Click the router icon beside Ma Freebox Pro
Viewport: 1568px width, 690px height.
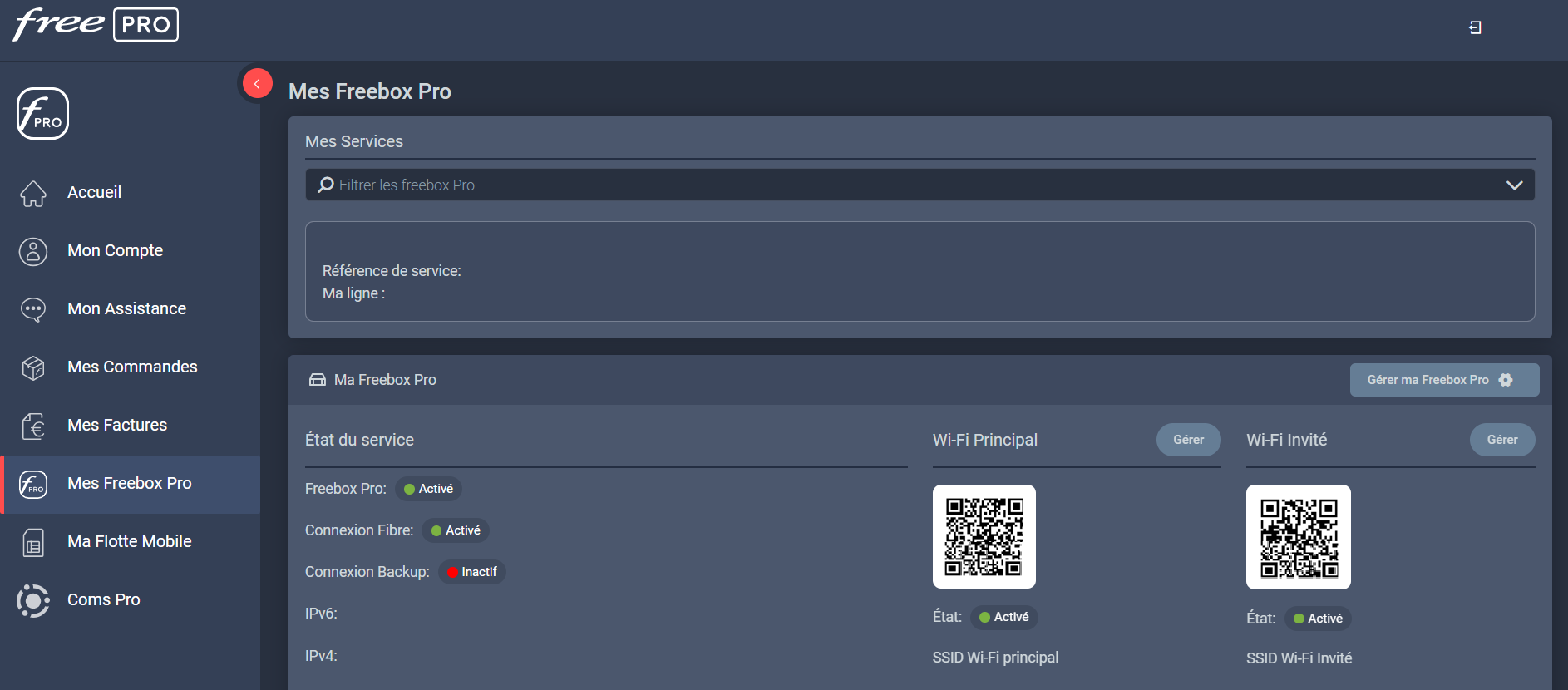click(x=318, y=380)
